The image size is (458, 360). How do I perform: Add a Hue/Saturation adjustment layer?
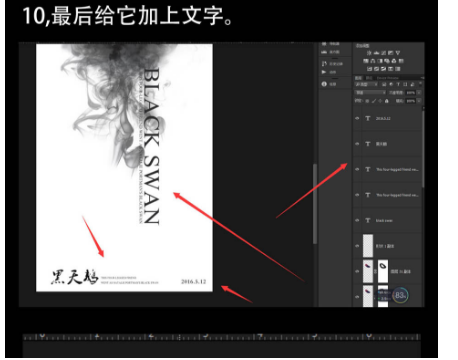tap(366, 61)
